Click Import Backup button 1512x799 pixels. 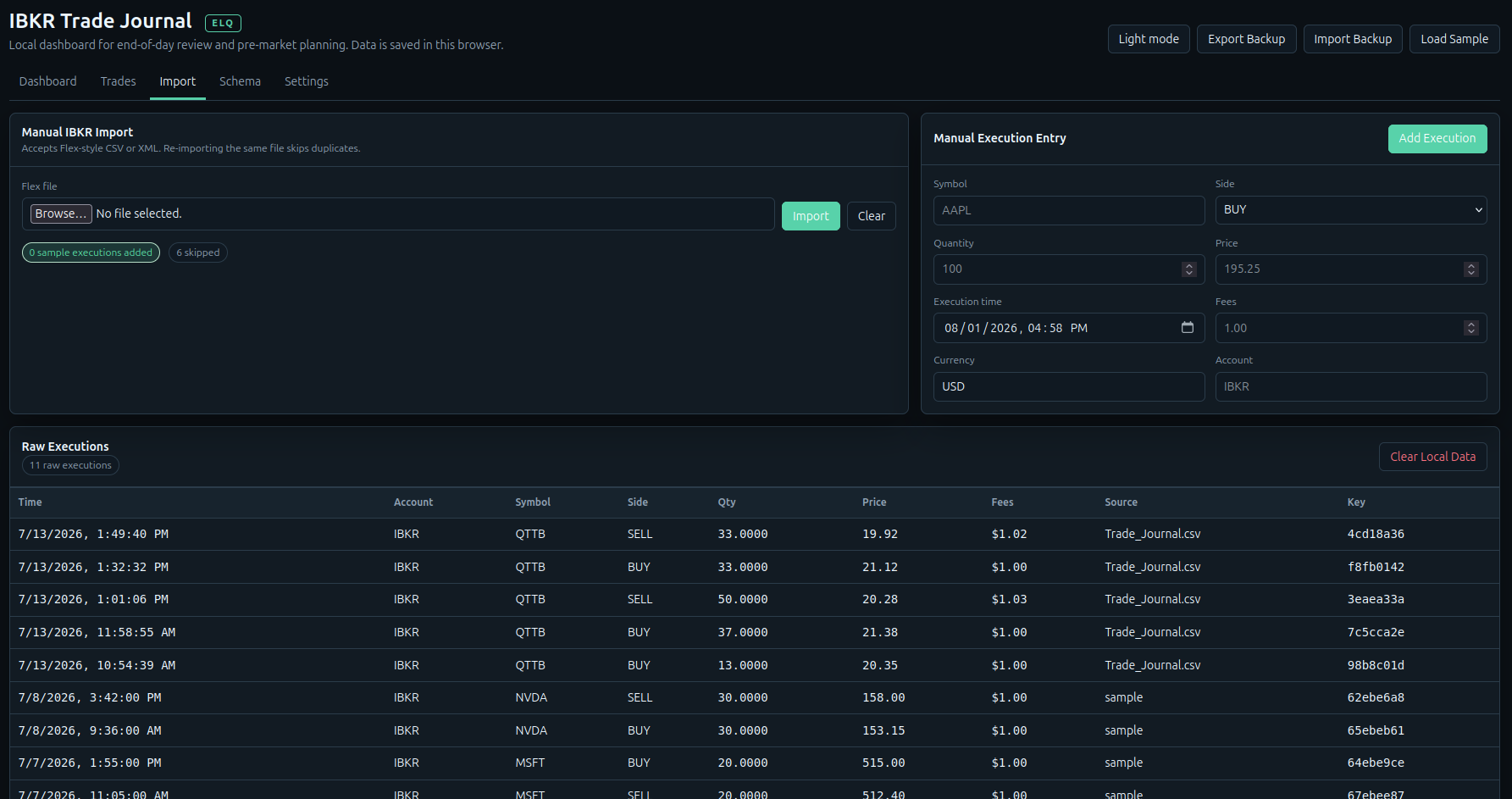click(x=1353, y=39)
